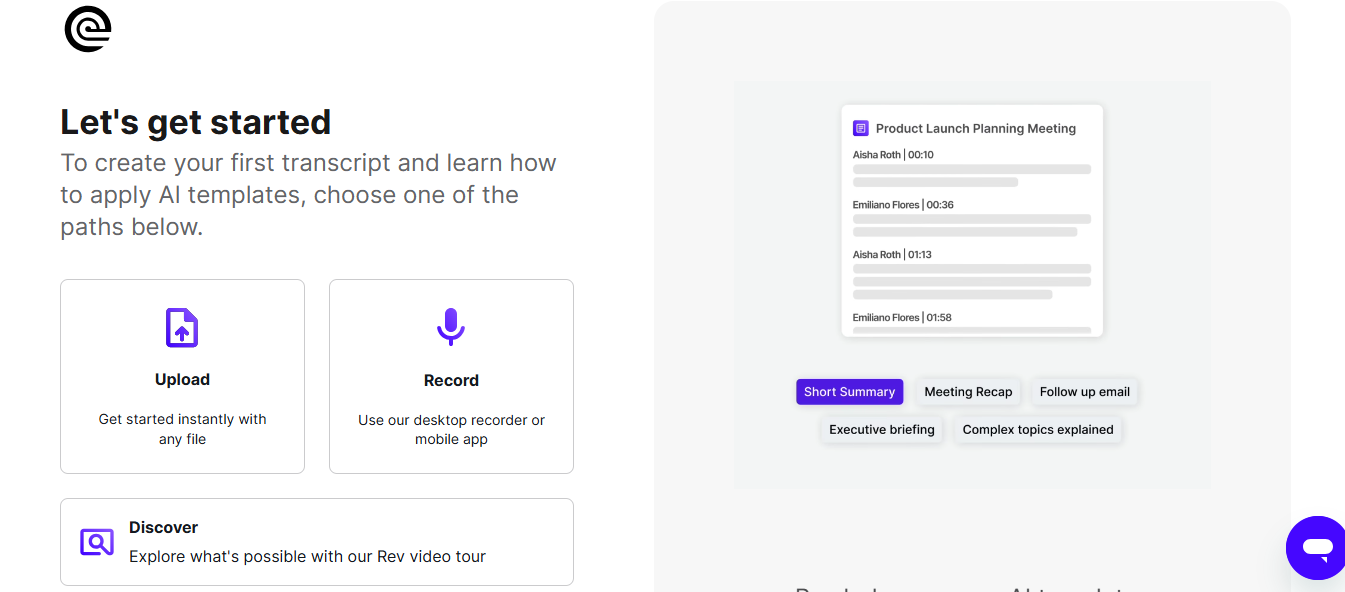The image size is (1345, 592).
Task: Select the Meeting Recap template
Action: coord(968,392)
